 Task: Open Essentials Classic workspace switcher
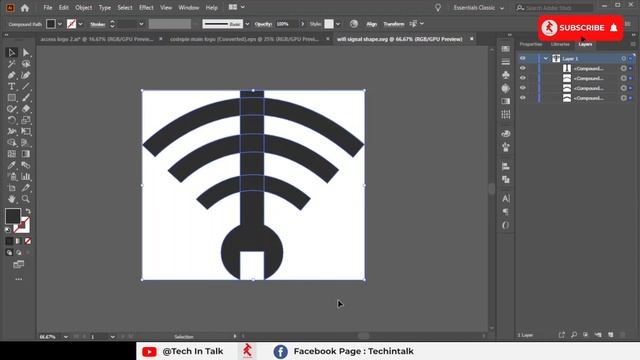coord(478,8)
